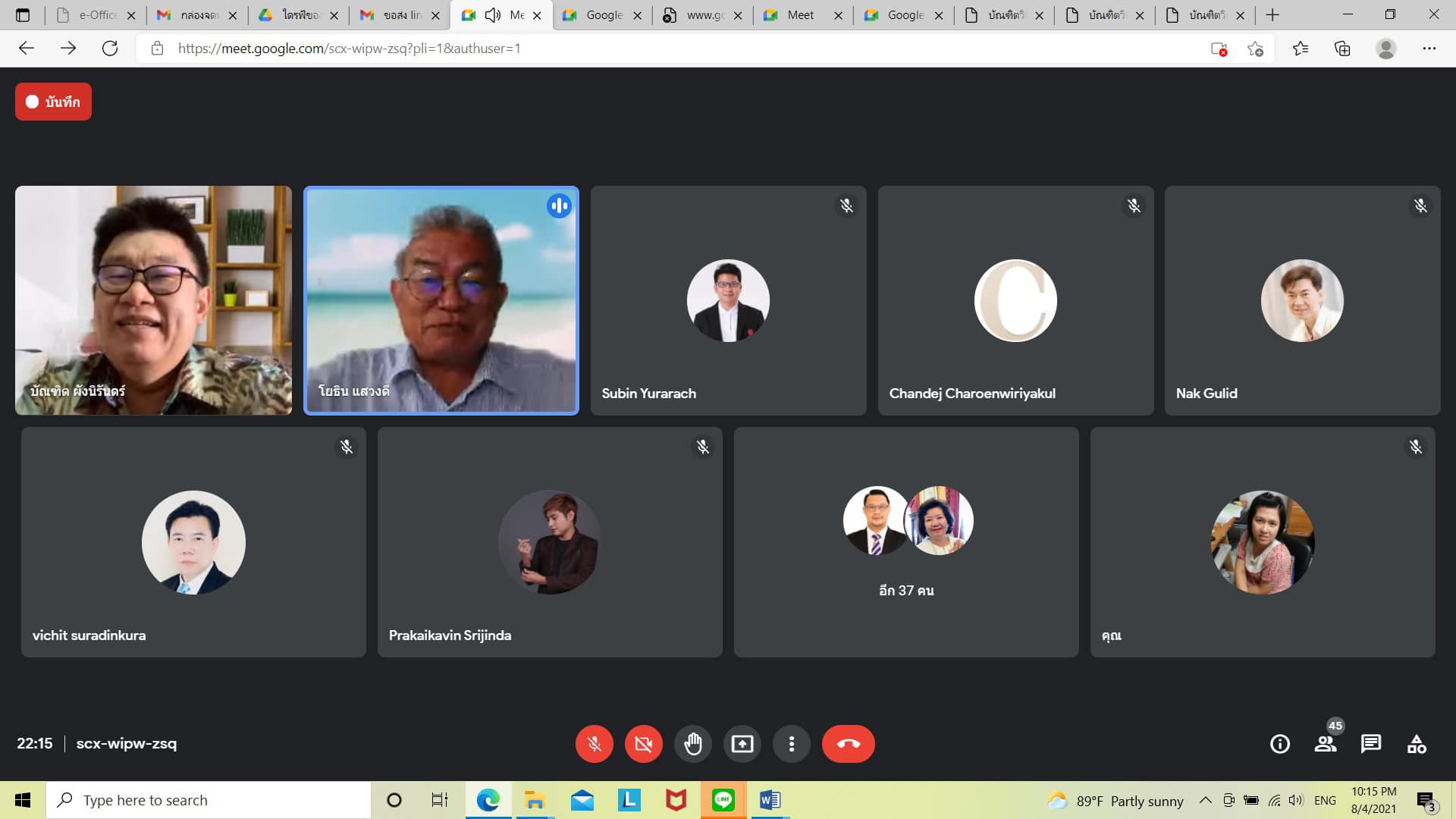The image size is (1456, 819).
Task: Raise hand in the meeting
Action: point(692,744)
